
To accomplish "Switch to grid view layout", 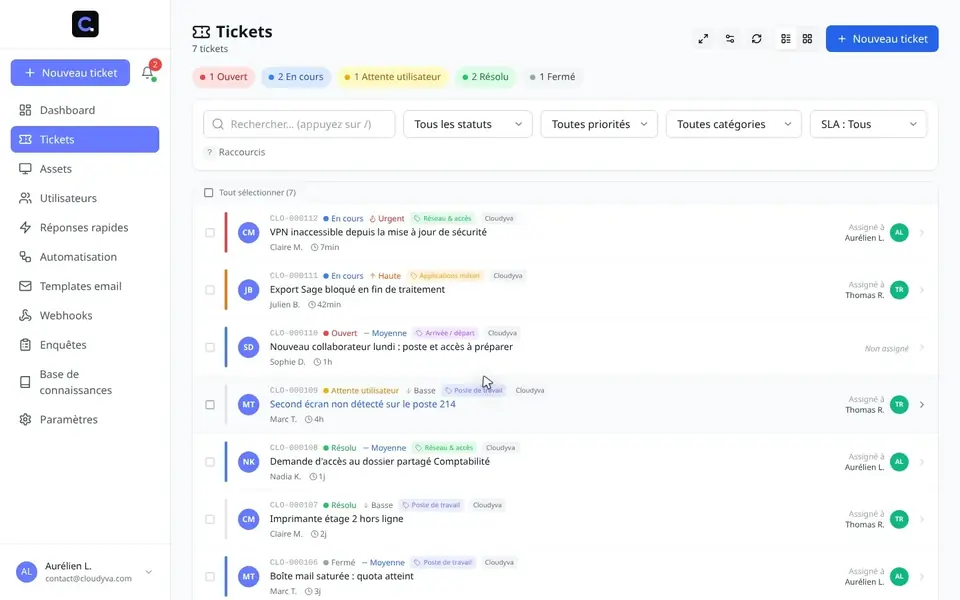I will click(x=808, y=39).
